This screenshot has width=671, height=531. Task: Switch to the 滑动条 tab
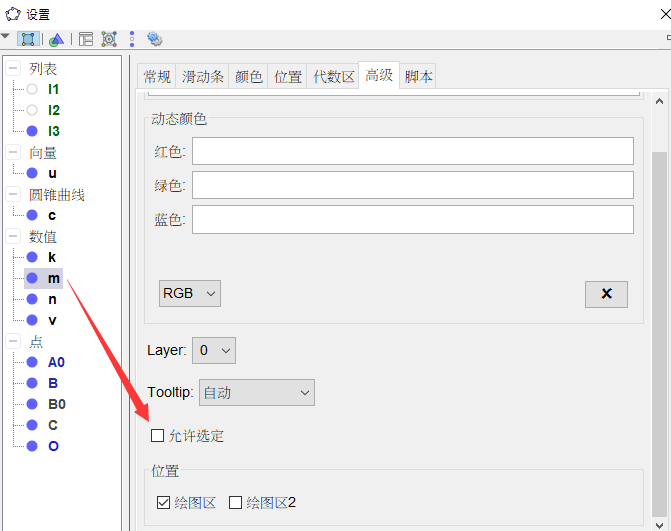point(202,77)
